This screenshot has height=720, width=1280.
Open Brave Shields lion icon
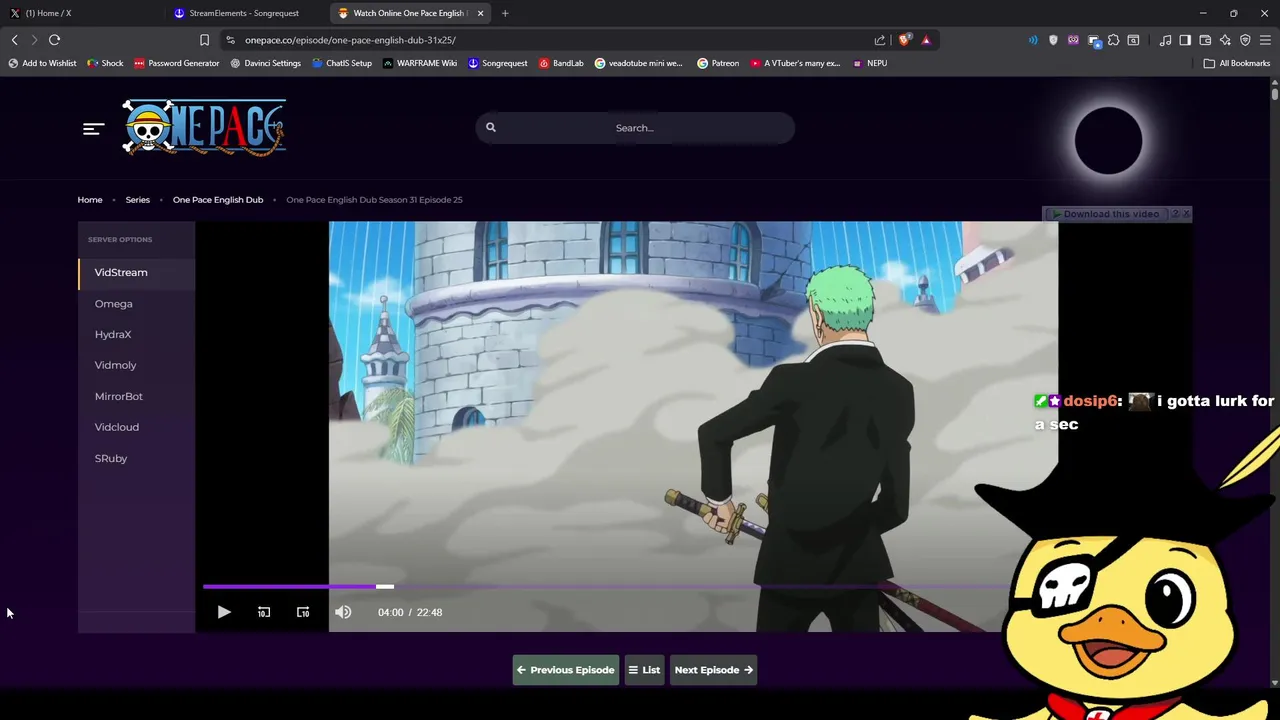tap(905, 40)
